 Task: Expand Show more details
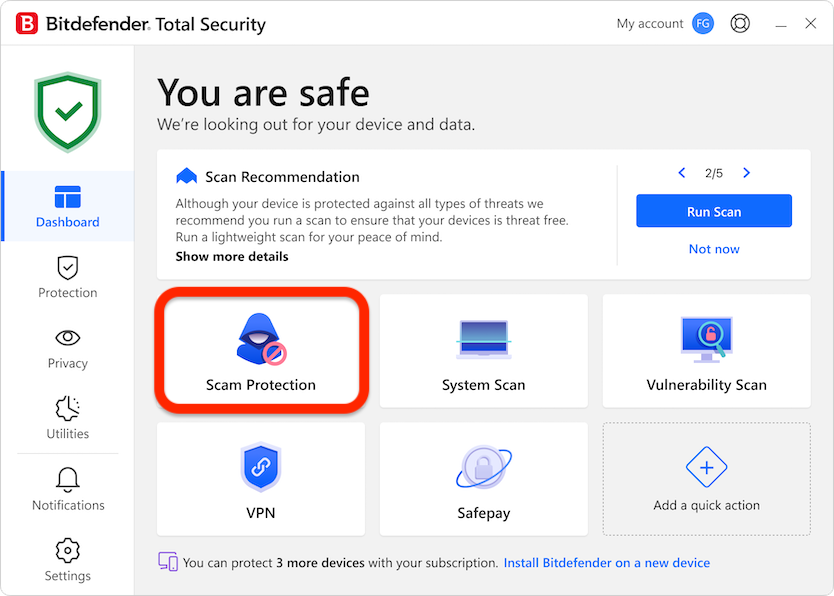click(x=231, y=256)
